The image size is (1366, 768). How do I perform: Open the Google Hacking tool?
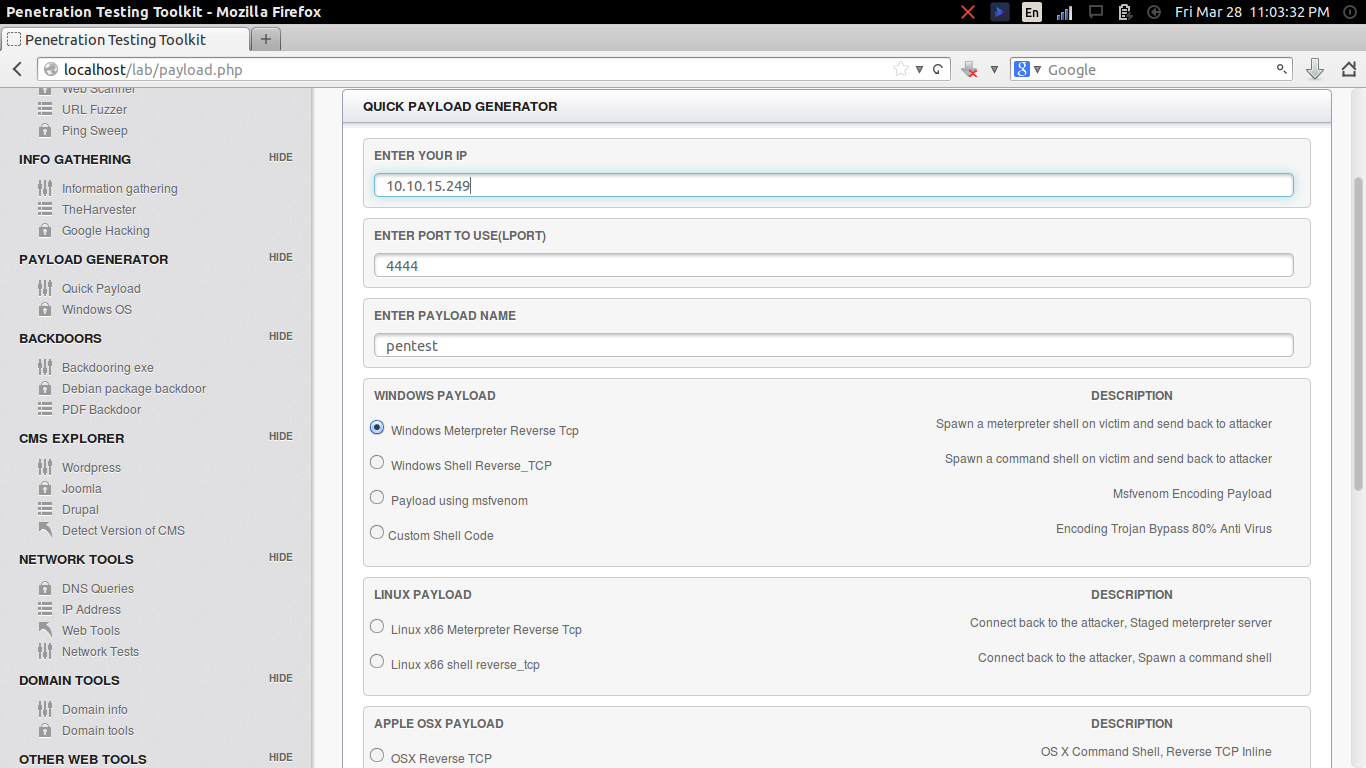pyautogui.click(x=105, y=230)
